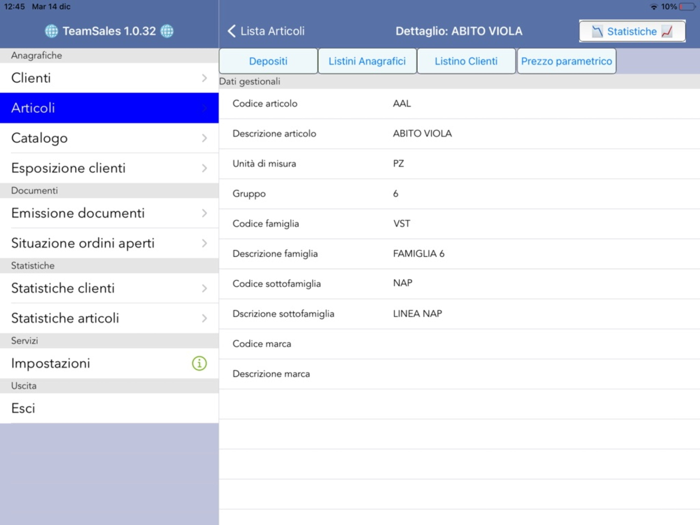
Task: Click the Dscrizione sottofamiglia label
Action: (283, 314)
